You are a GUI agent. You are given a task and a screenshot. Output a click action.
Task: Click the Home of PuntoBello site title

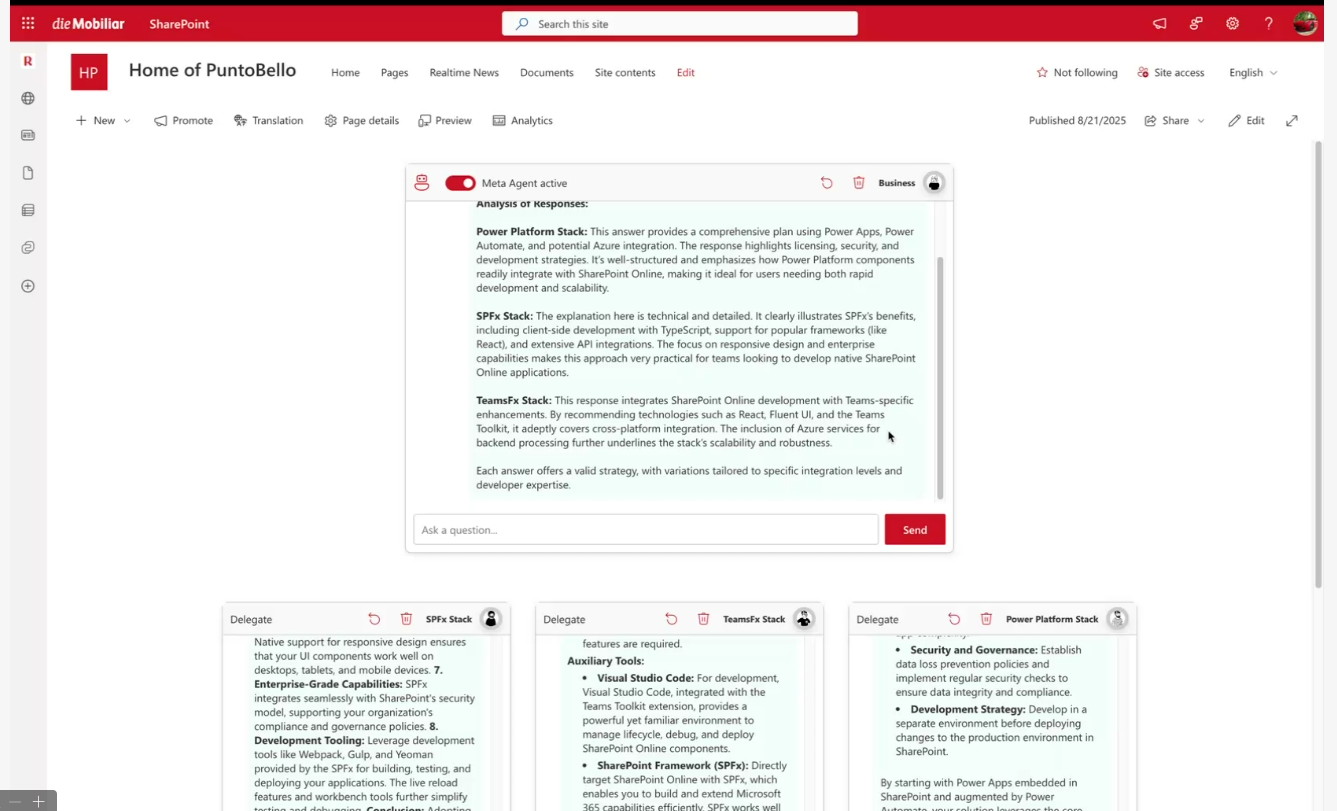click(x=212, y=70)
